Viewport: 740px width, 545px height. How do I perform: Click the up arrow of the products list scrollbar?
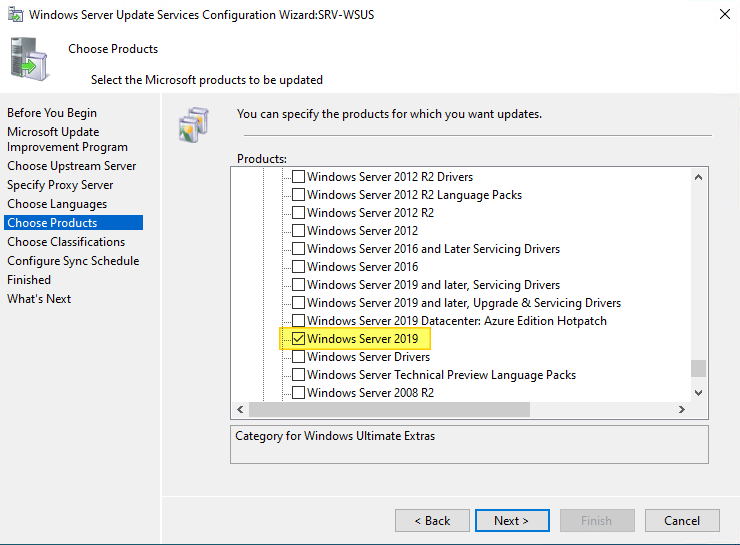point(698,177)
